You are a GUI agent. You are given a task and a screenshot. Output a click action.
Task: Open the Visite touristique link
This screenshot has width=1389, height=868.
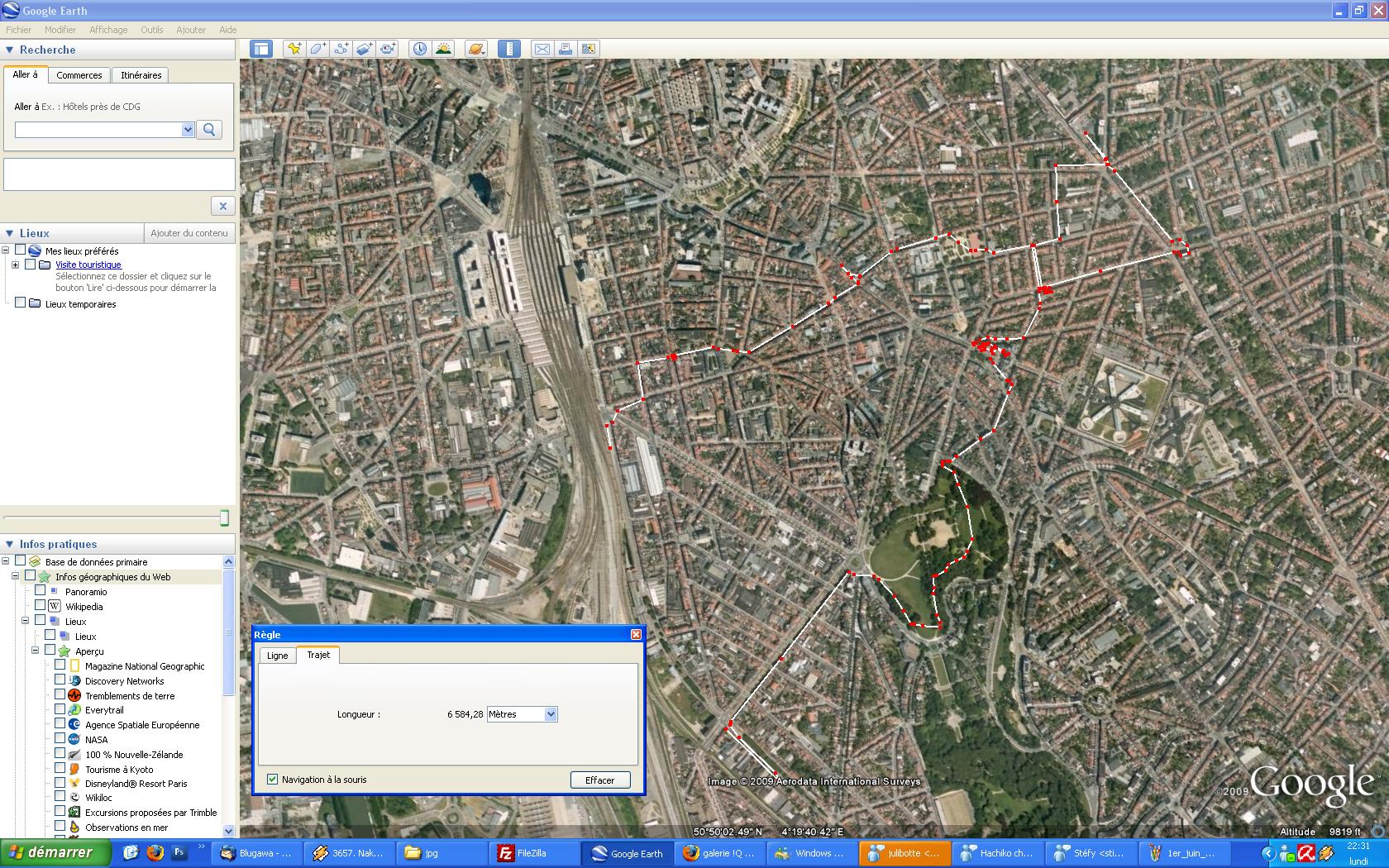tap(88, 265)
